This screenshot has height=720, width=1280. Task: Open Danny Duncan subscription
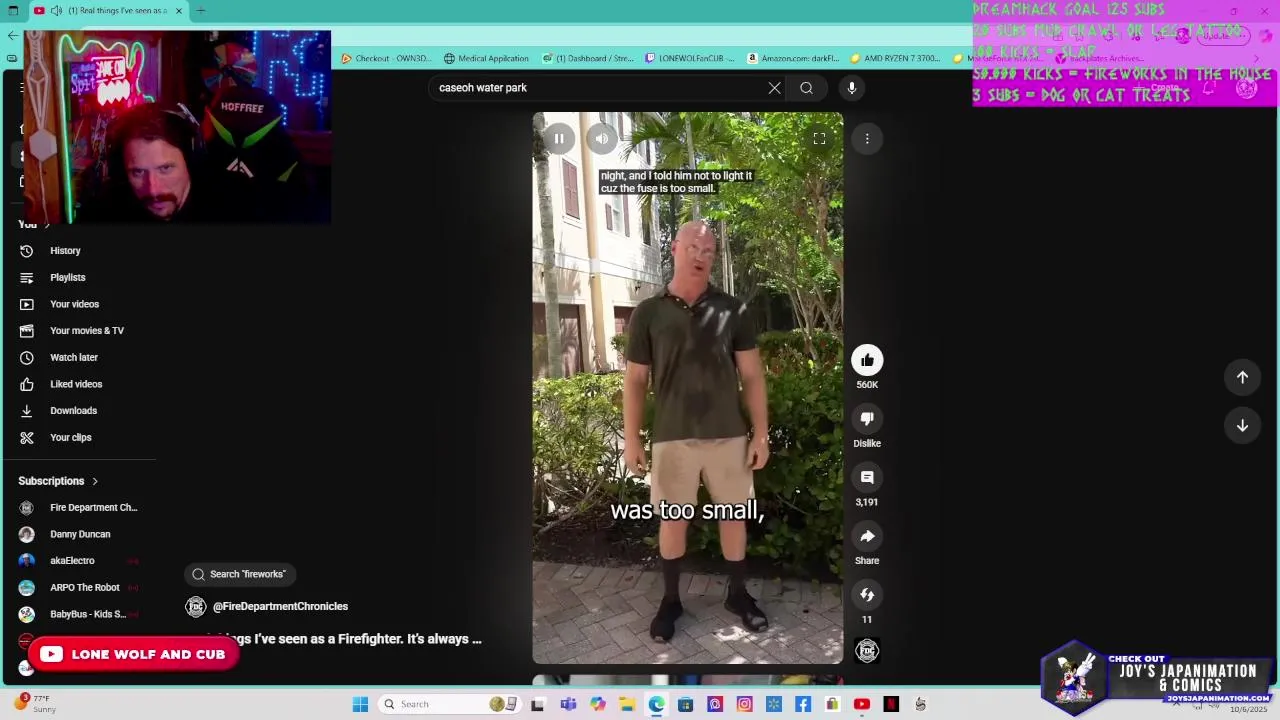click(80, 534)
